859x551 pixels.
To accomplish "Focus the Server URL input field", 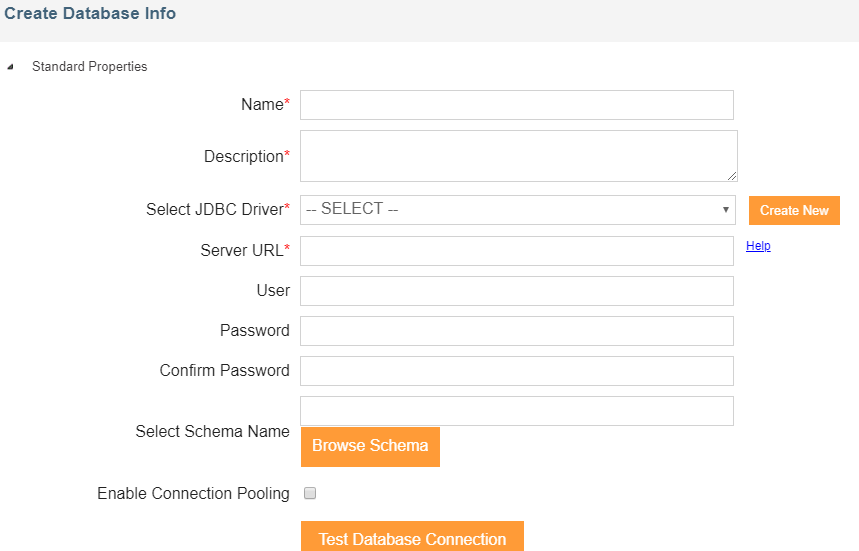I will (516, 251).
